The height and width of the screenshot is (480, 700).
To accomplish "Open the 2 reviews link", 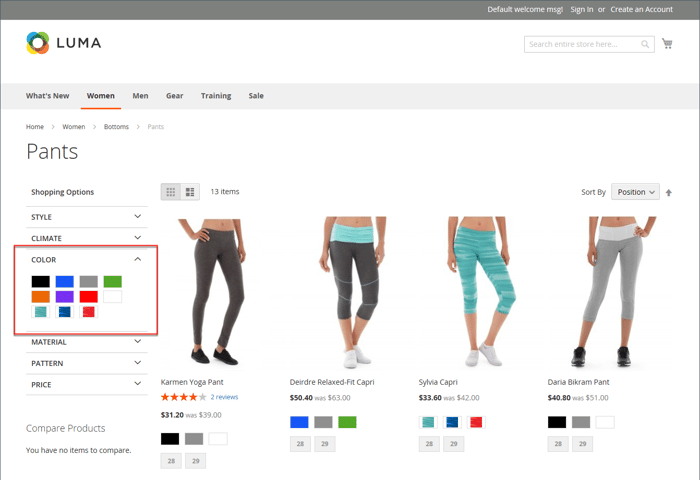I will pos(224,397).
